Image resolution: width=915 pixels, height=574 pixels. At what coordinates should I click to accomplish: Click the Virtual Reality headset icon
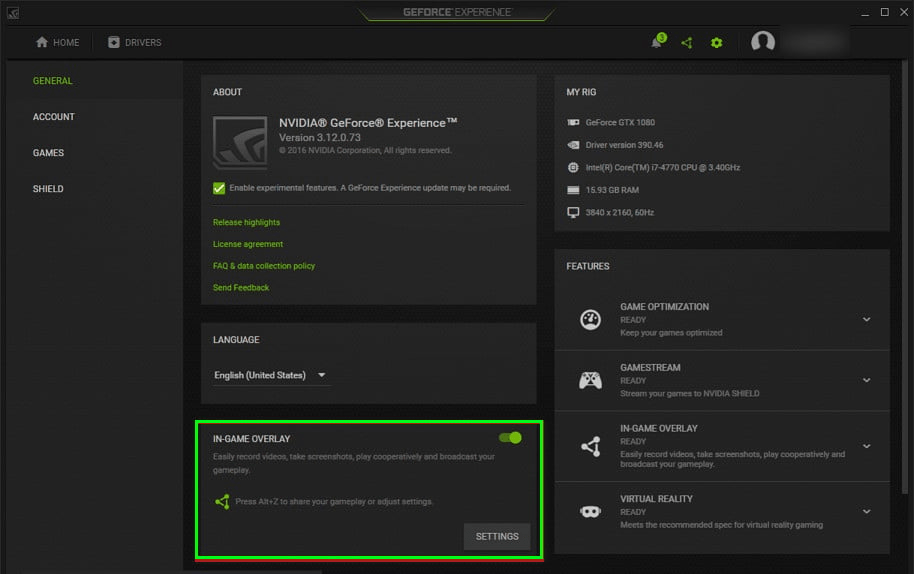(x=590, y=511)
